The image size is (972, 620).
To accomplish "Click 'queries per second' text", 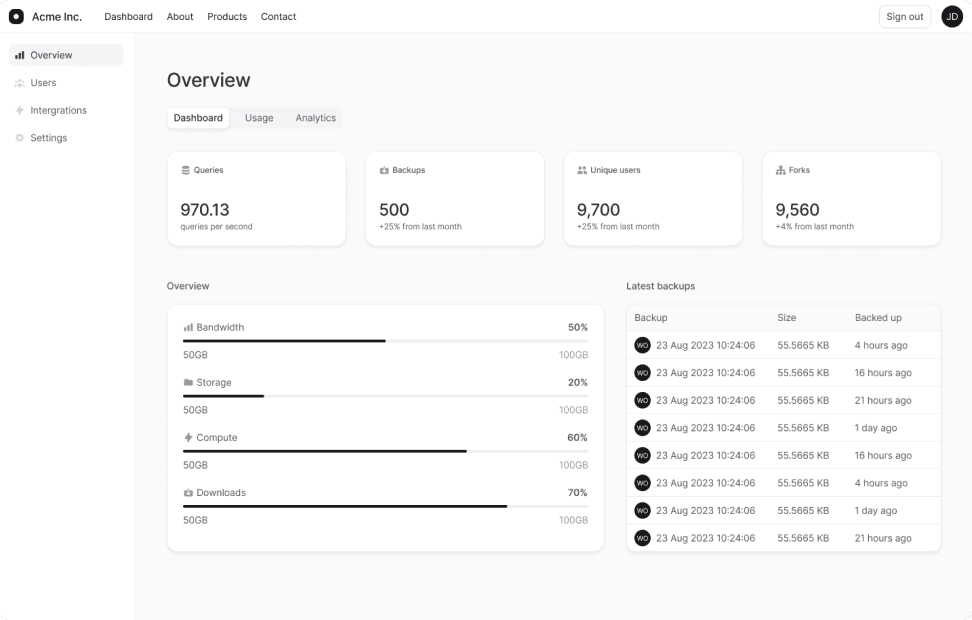I will click(x=216, y=227).
